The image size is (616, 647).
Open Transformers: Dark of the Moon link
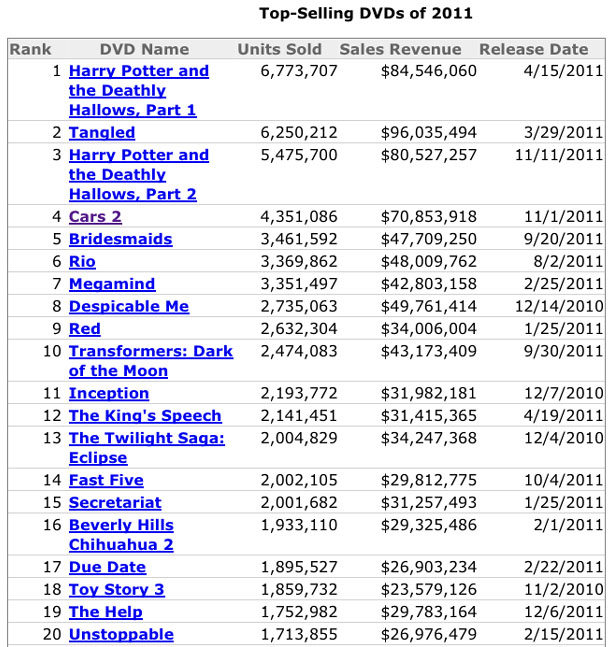(151, 361)
